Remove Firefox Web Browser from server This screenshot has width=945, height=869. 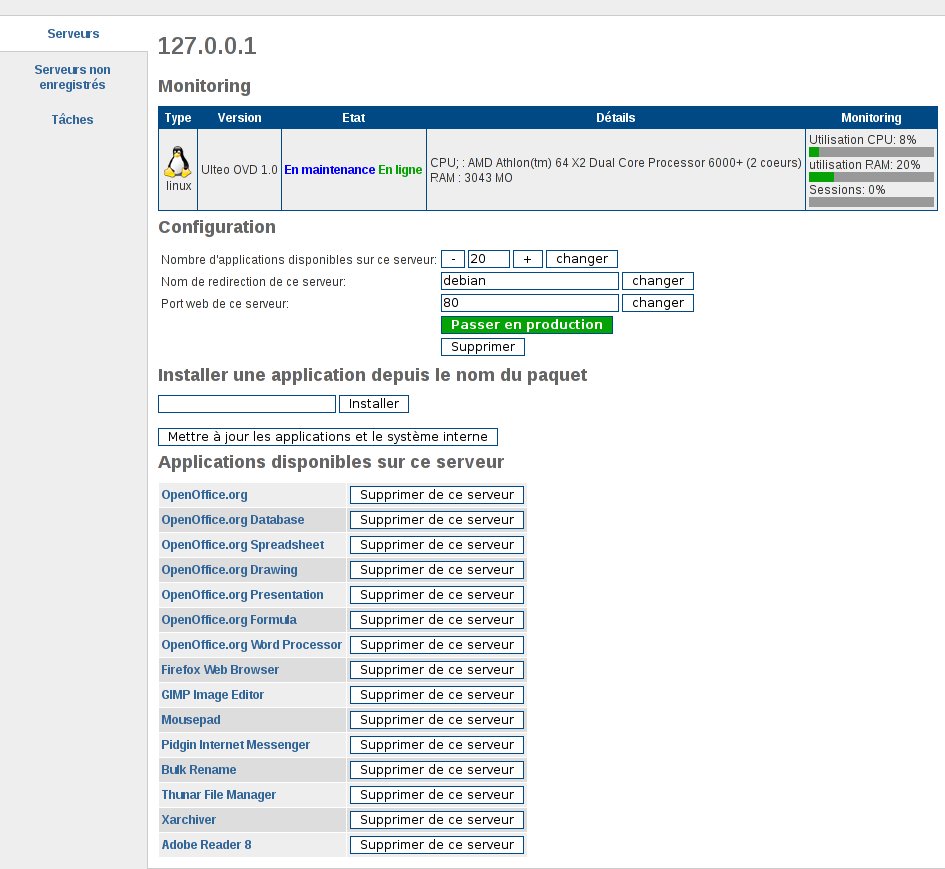[x=437, y=670]
